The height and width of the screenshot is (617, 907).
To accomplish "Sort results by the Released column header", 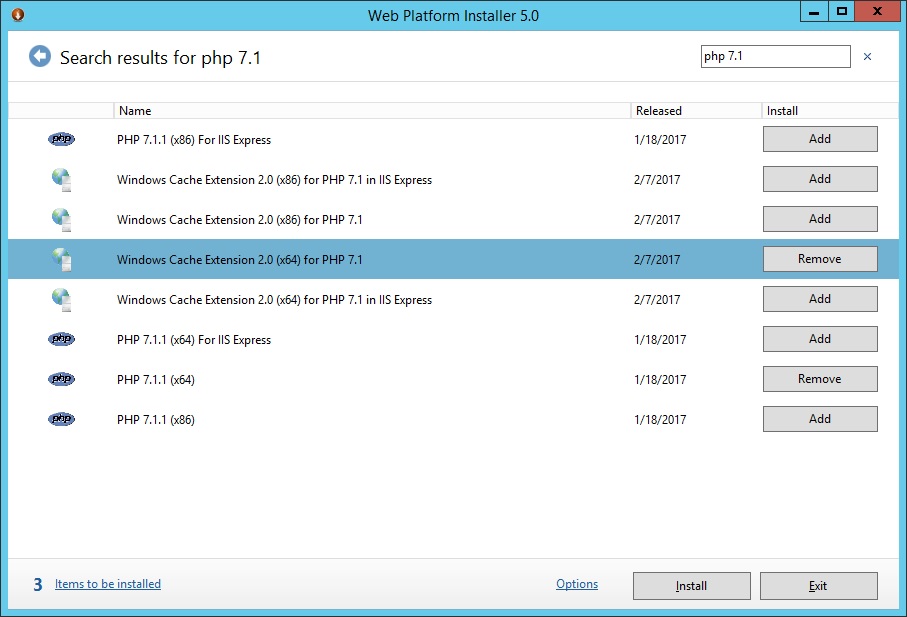I will [696, 110].
